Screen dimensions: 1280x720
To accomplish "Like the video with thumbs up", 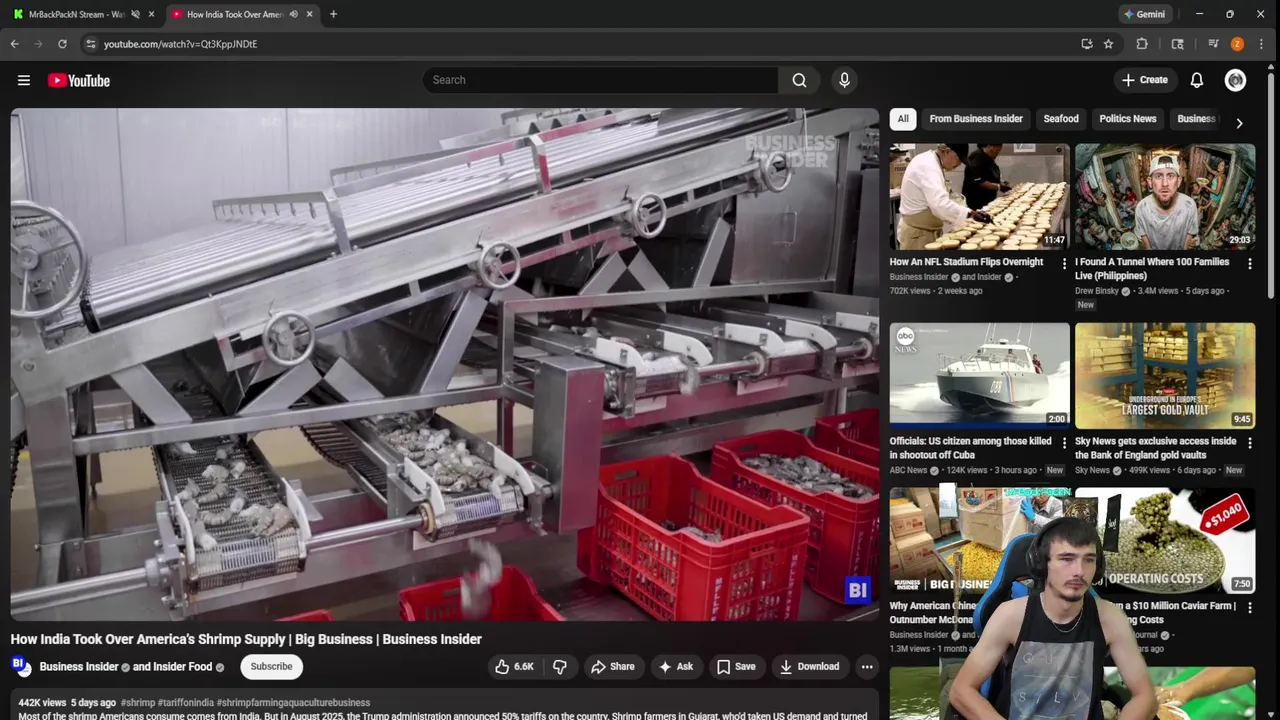I will [514, 666].
